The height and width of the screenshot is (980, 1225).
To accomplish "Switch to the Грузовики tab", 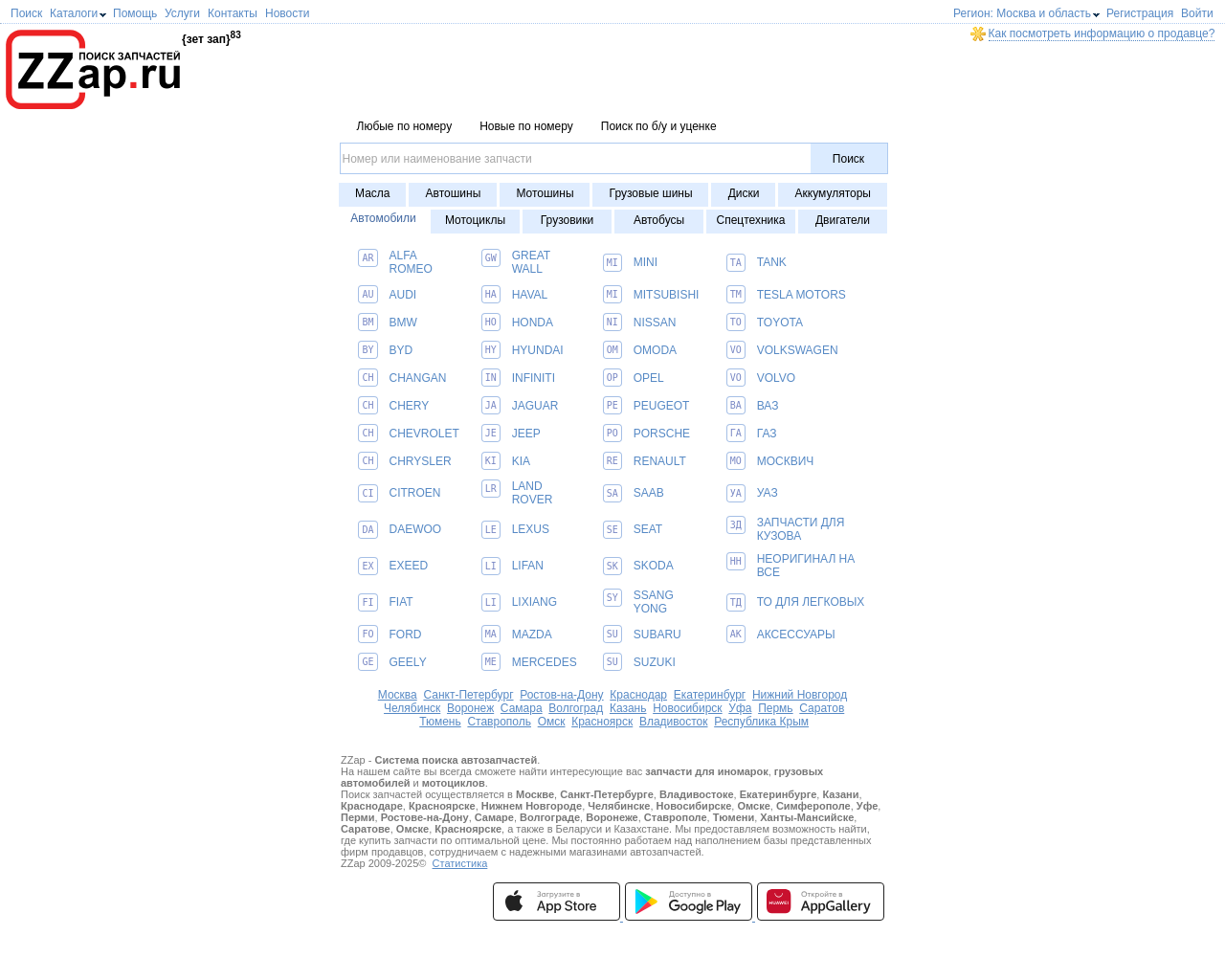I will 567,221.
